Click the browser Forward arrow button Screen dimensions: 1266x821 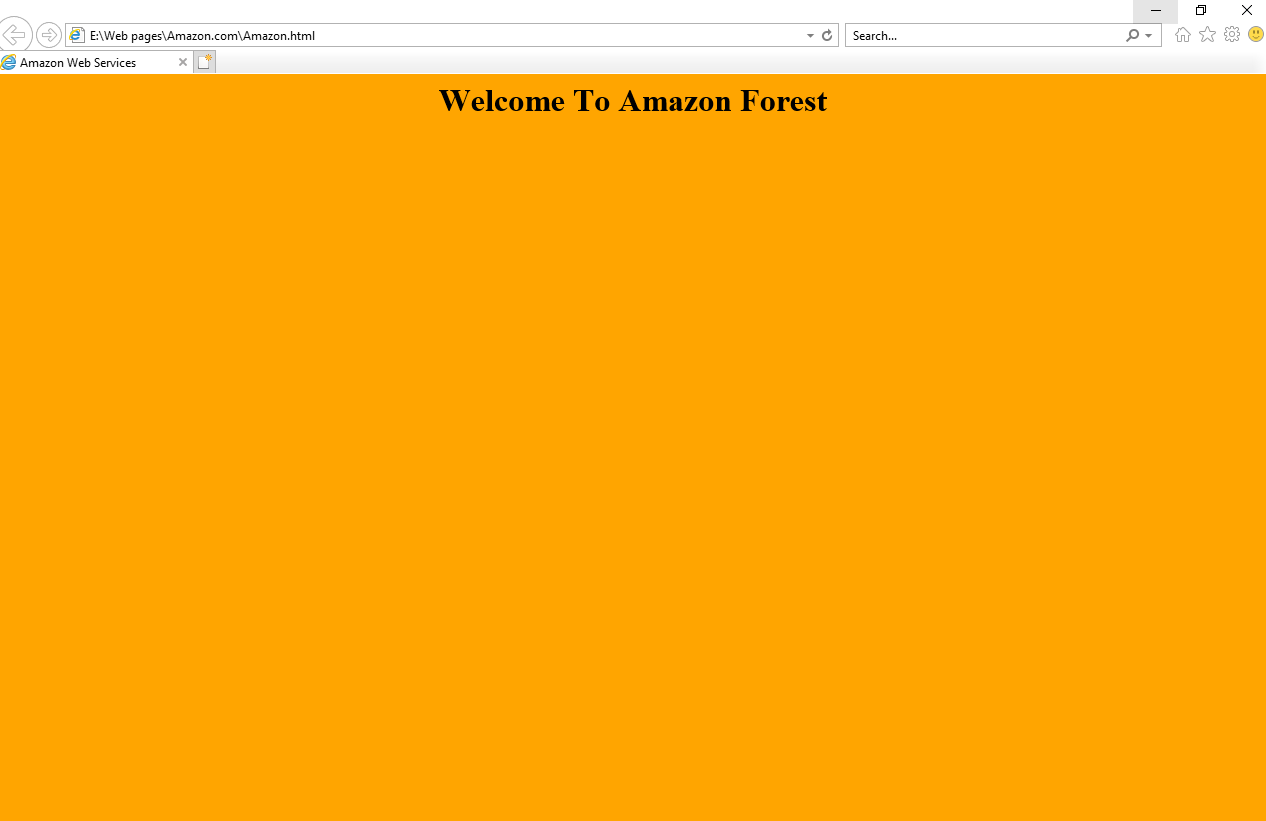coord(48,35)
